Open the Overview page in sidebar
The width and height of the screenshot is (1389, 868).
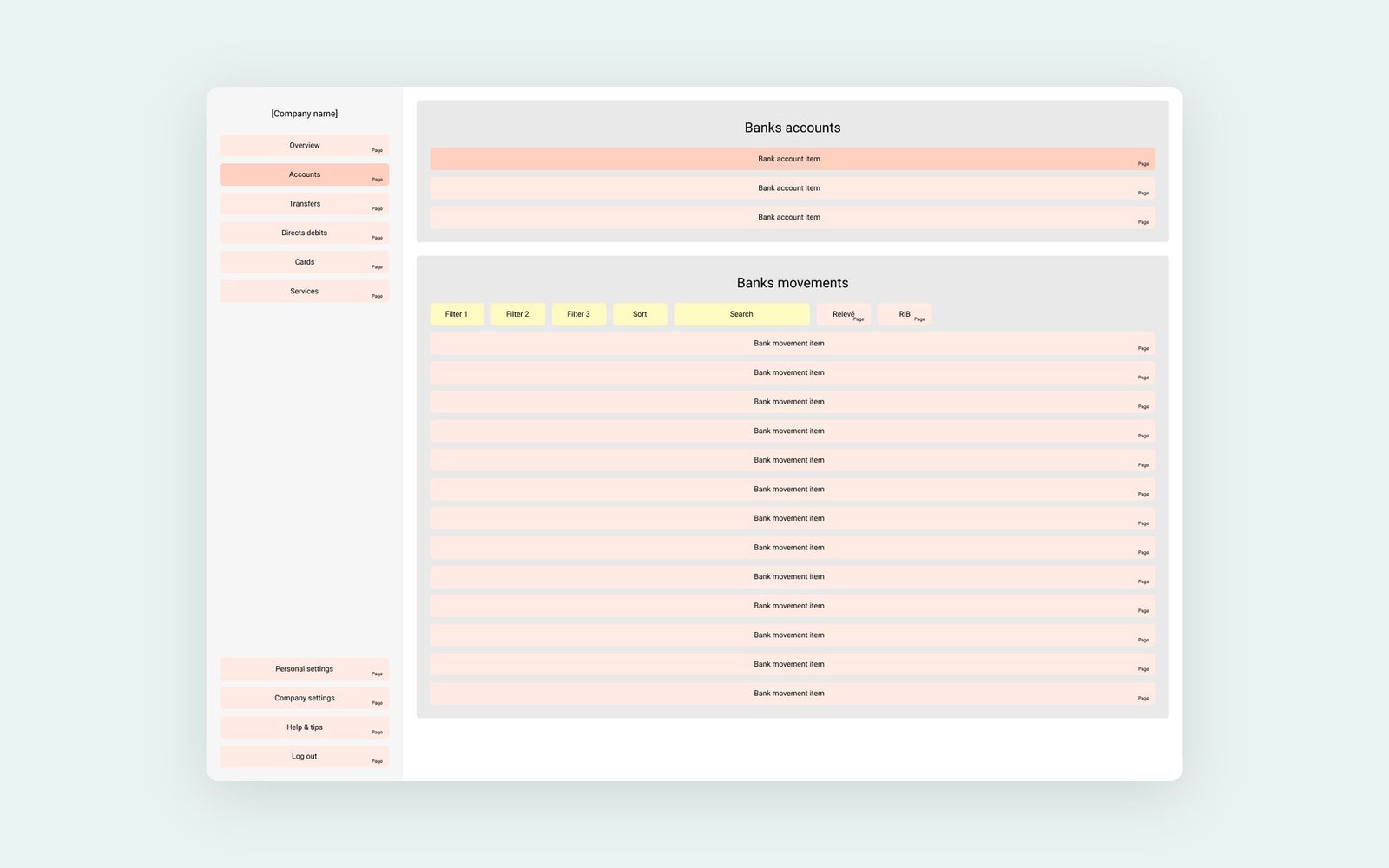[304, 146]
